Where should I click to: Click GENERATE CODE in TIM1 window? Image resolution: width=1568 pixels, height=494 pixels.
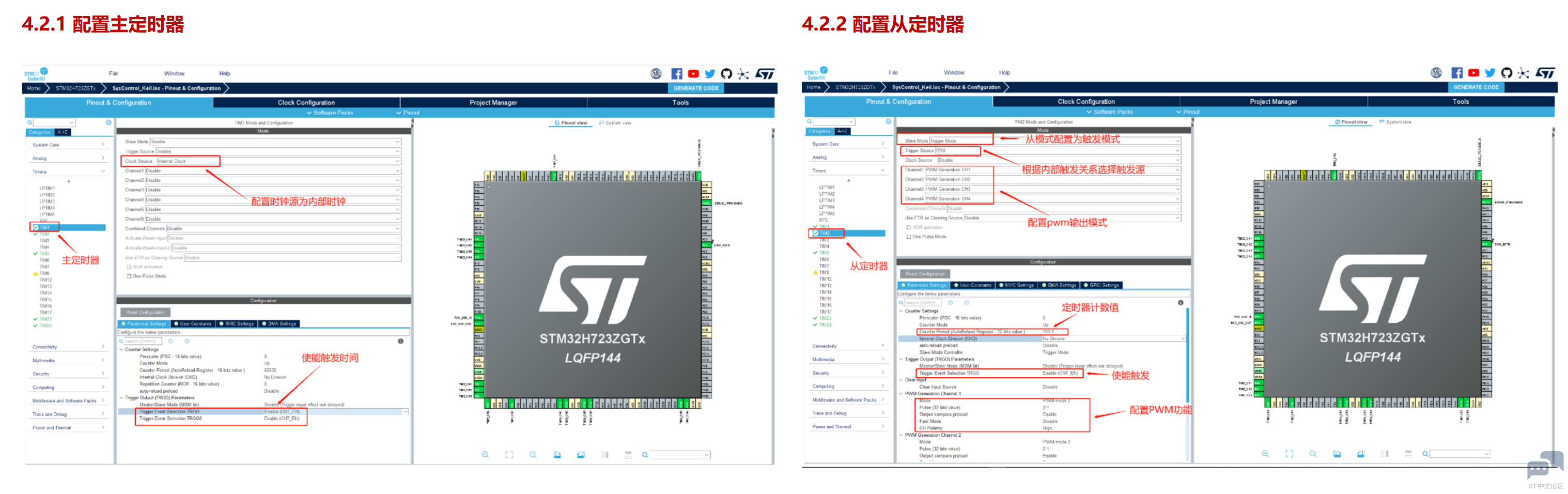(696, 88)
